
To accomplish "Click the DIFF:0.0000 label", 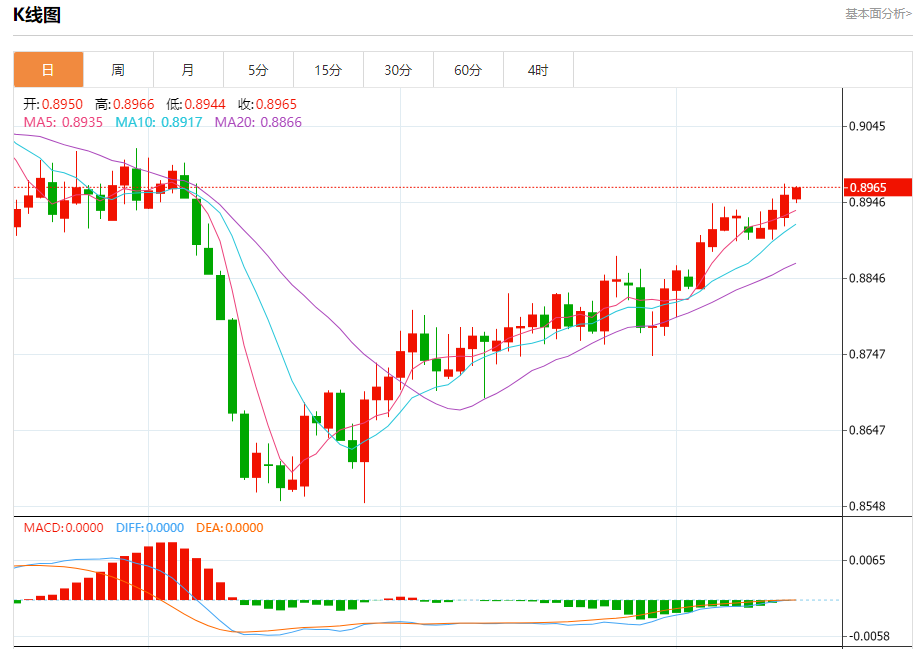I will (150, 528).
